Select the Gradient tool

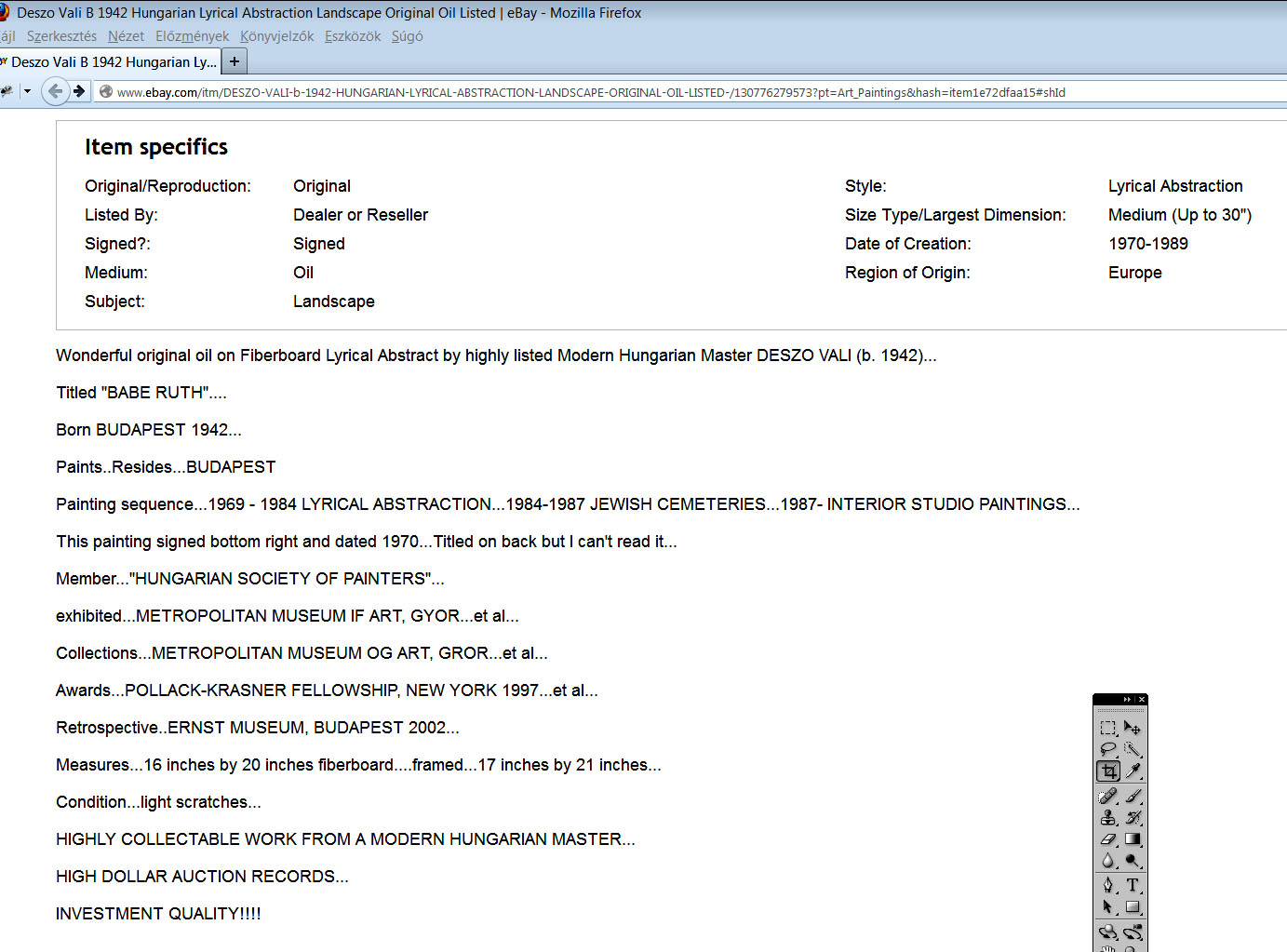(x=1133, y=839)
